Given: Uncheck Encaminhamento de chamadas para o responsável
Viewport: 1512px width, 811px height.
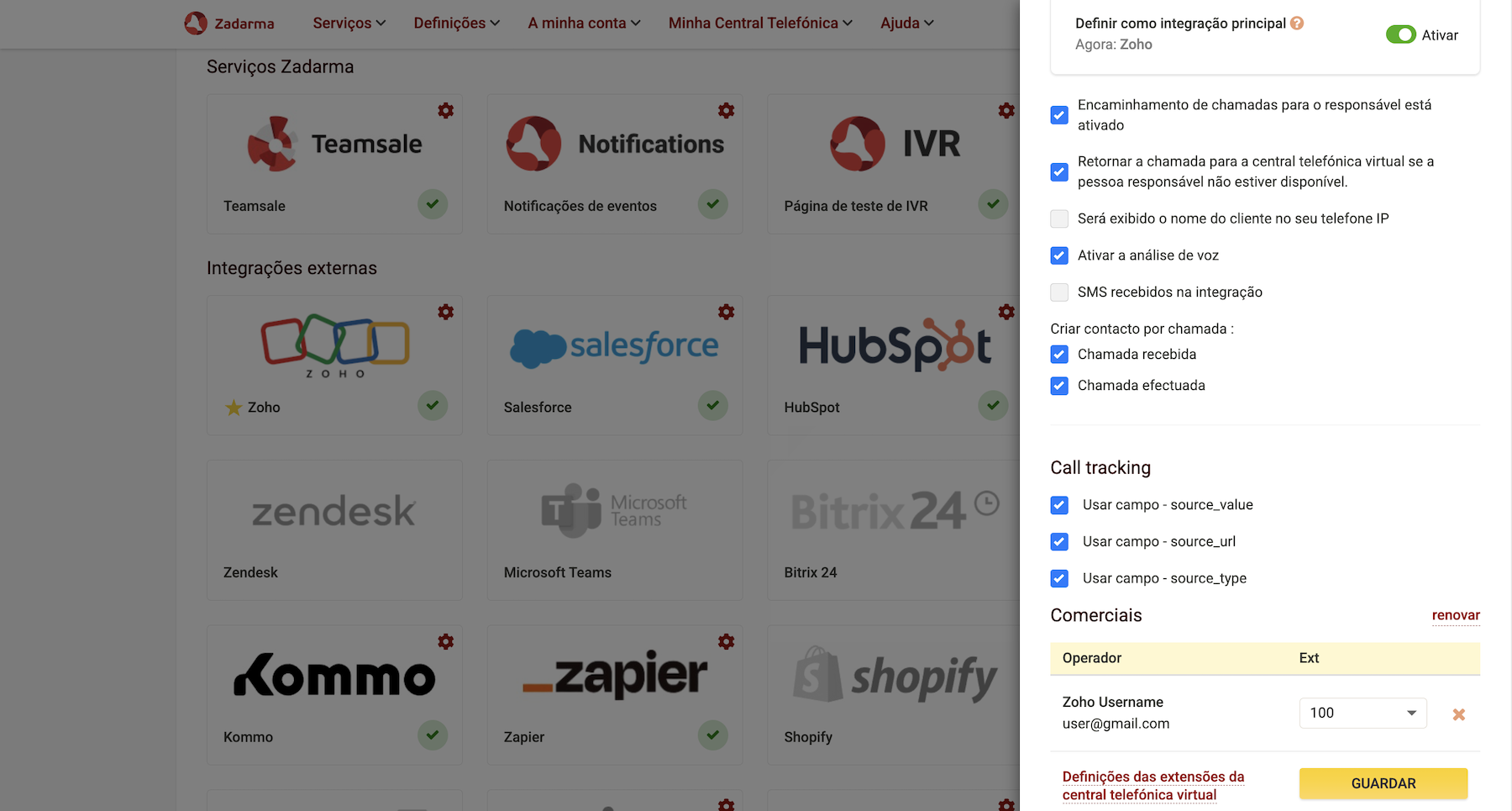Looking at the screenshot, I should (1059, 115).
